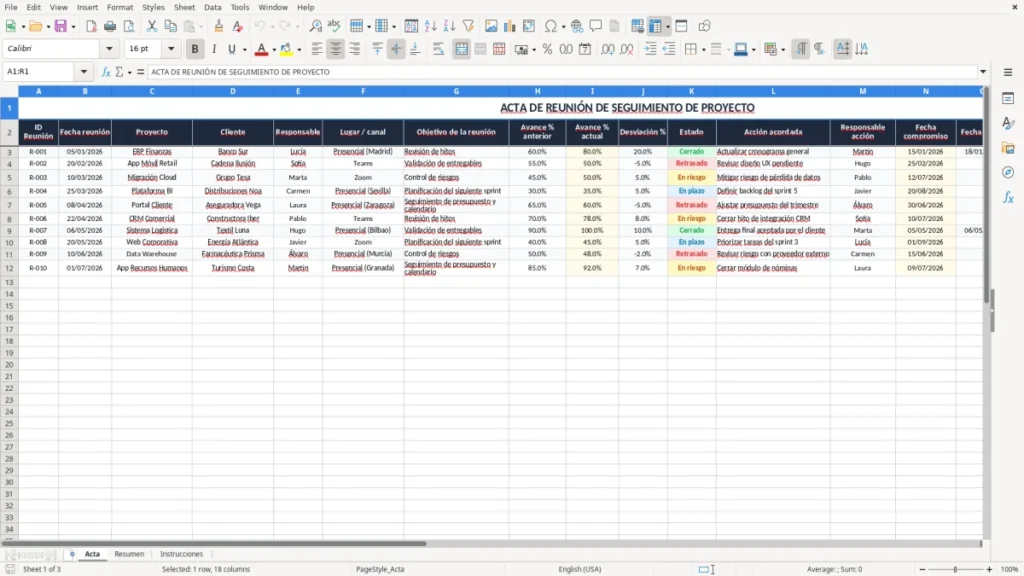
Task: Expand the formula bar
Action: pos(983,72)
